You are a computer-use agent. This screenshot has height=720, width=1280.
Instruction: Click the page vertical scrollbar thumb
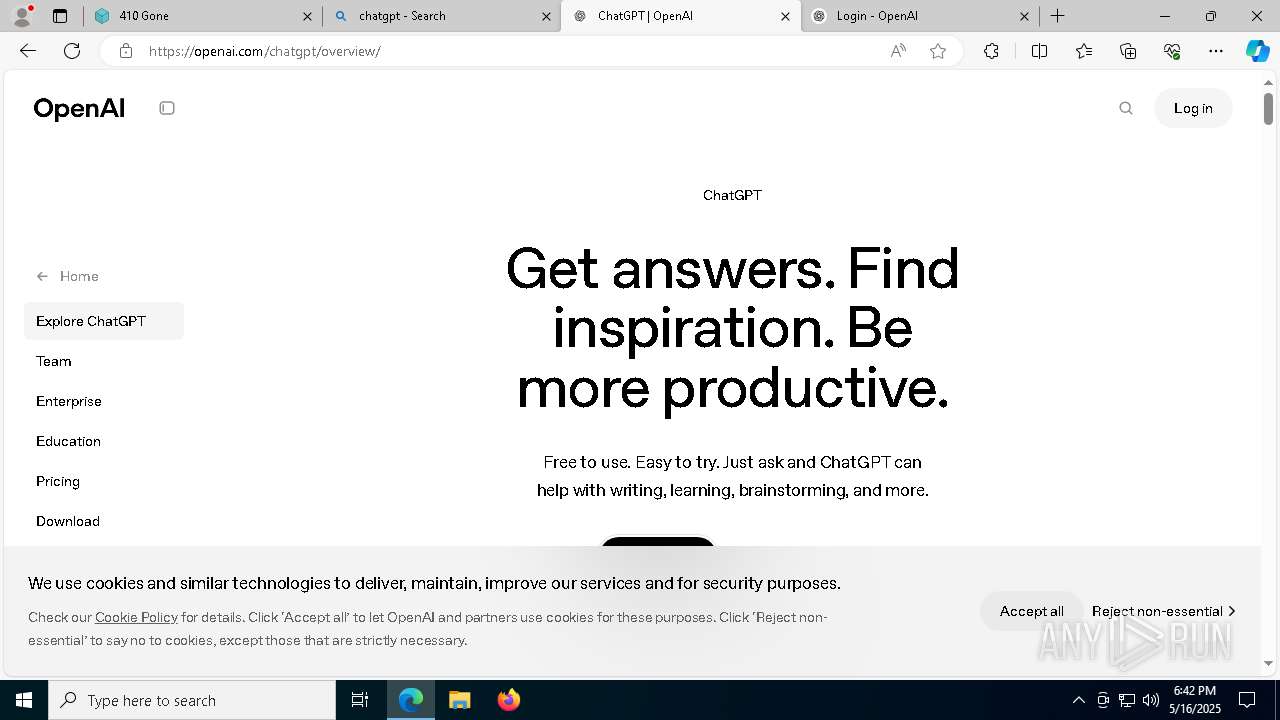click(x=1268, y=108)
